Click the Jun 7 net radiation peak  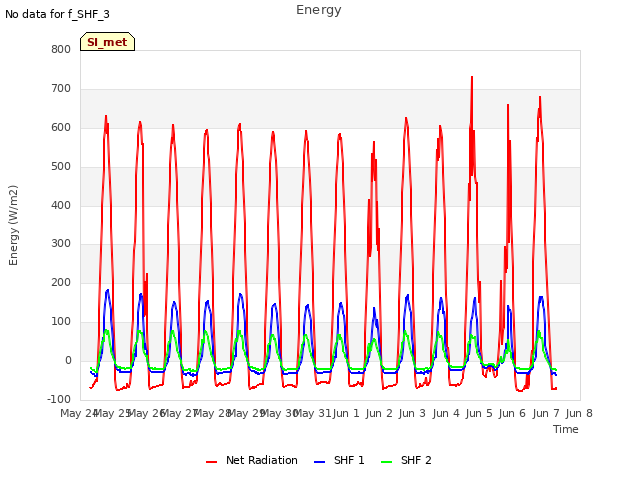coord(540,98)
